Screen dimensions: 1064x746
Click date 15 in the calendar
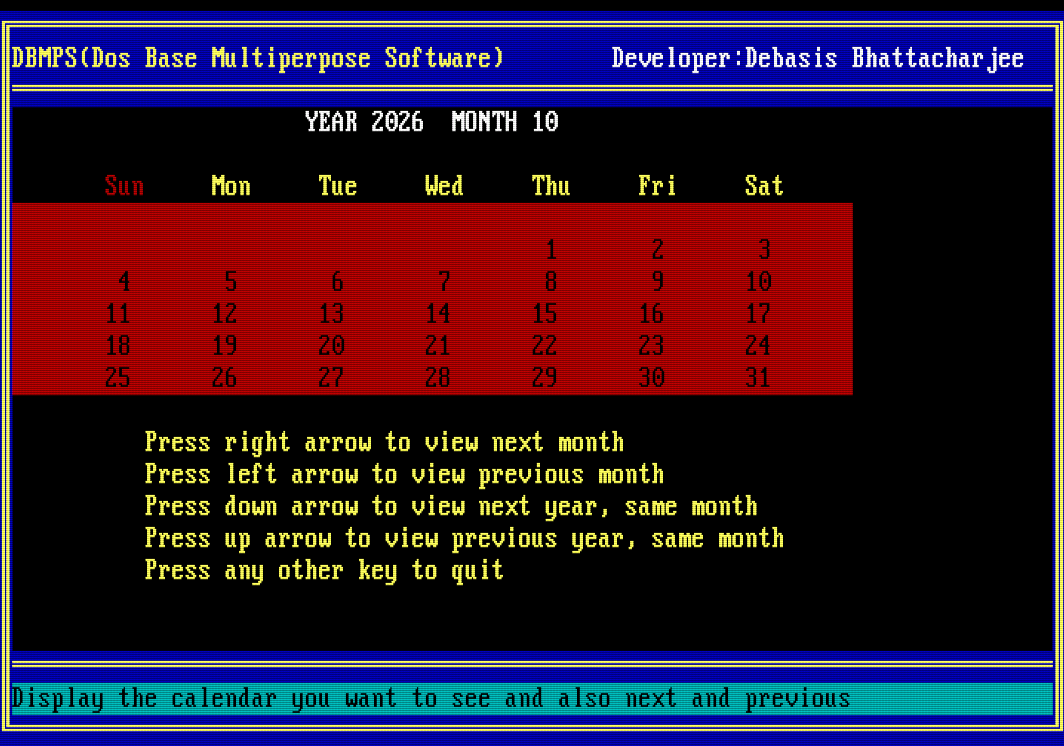click(x=545, y=314)
